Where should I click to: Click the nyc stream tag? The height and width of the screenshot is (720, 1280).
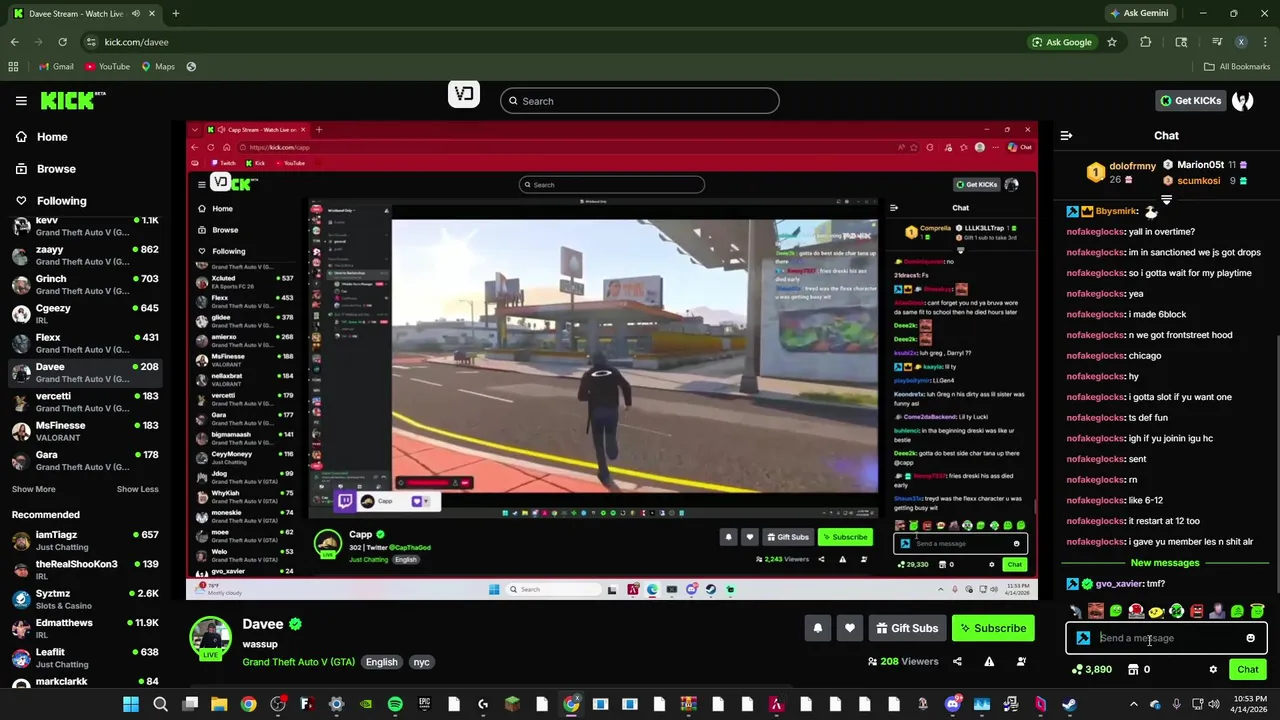click(x=421, y=662)
